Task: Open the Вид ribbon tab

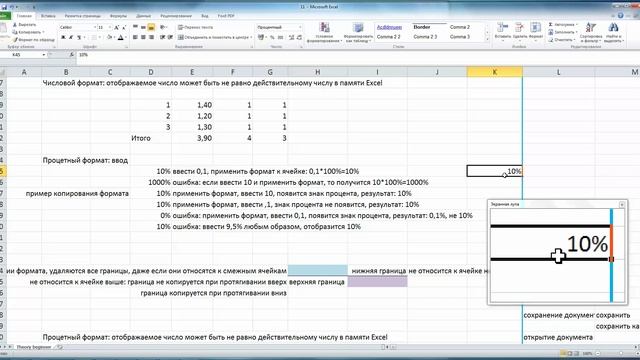Action: [x=205, y=16]
